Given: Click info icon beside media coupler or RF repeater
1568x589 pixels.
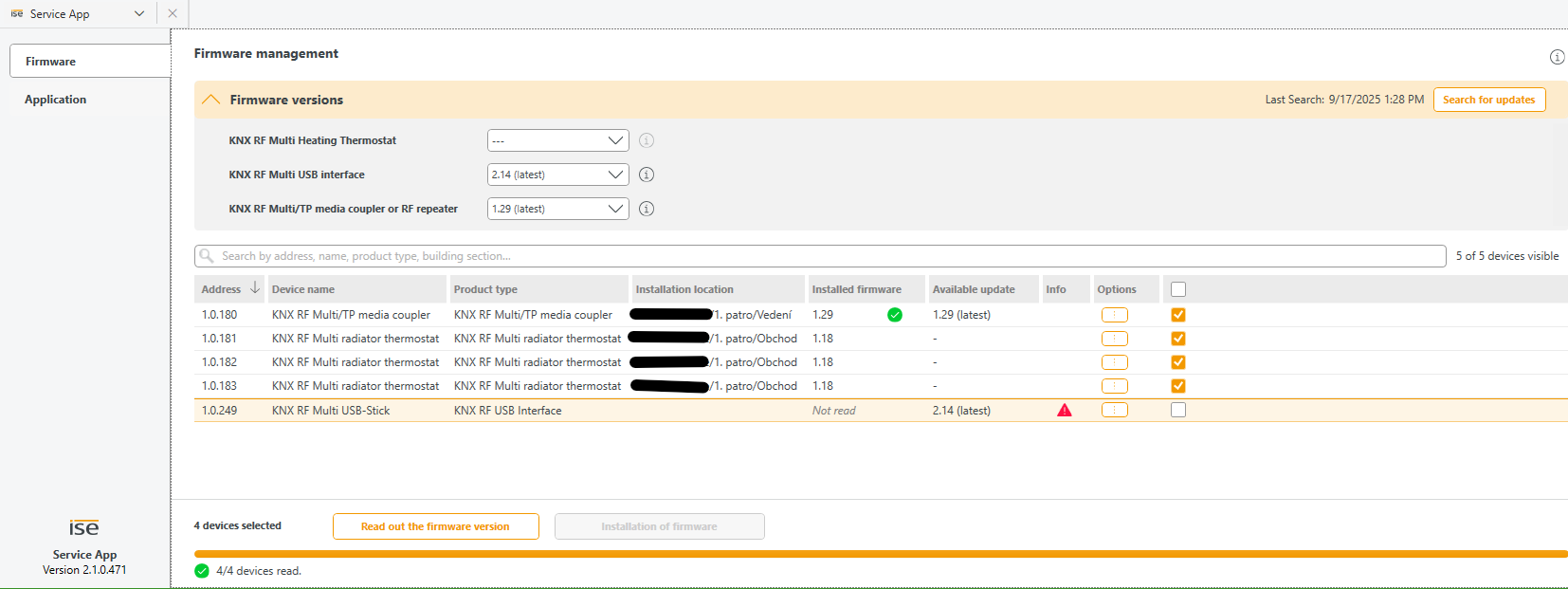Looking at the screenshot, I should click(647, 209).
